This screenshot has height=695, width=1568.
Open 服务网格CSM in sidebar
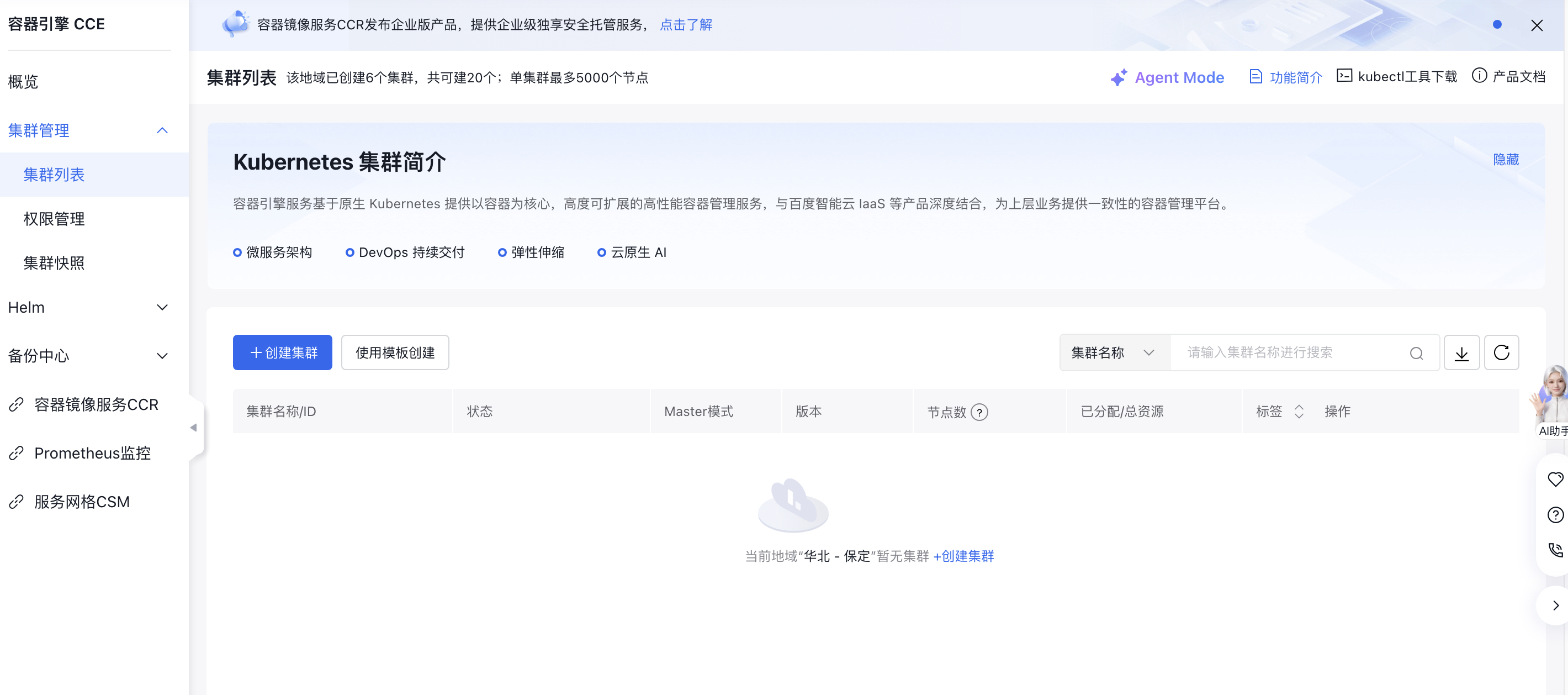(x=82, y=502)
